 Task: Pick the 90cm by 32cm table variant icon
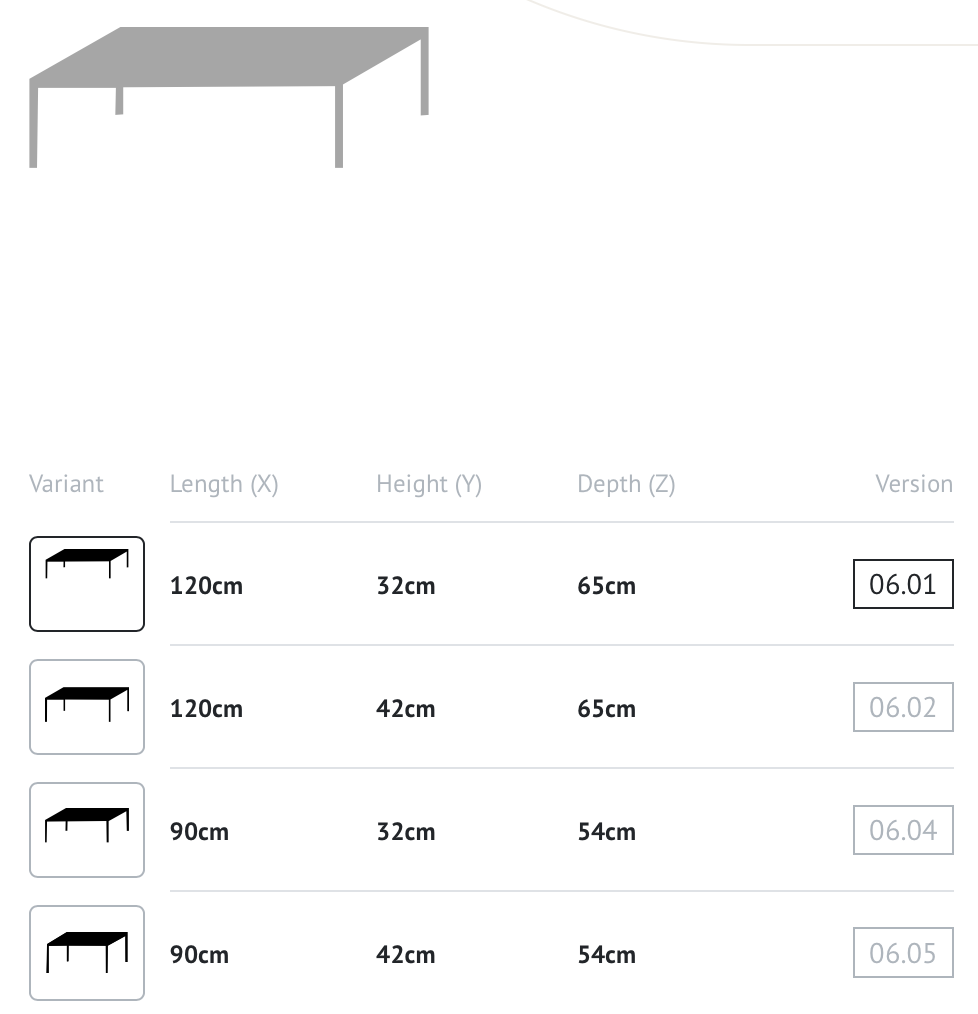pyautogui.click(x=87, y=830)
